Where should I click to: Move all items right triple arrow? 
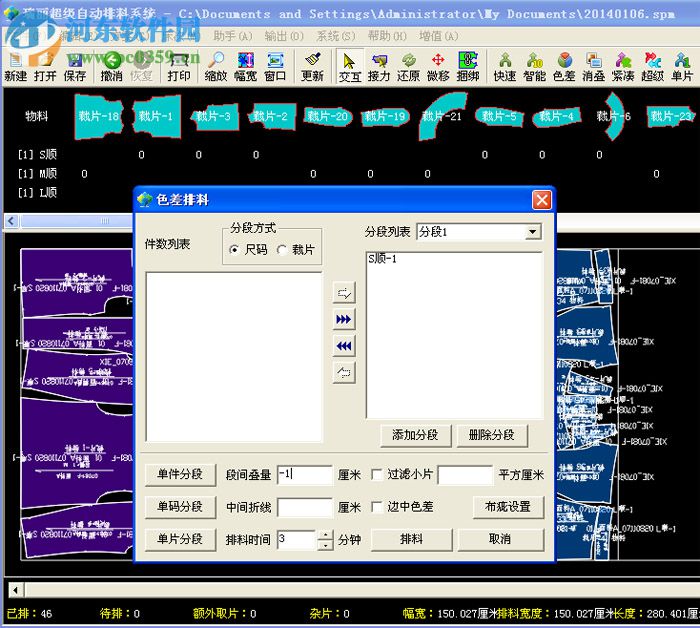point(344,319)
